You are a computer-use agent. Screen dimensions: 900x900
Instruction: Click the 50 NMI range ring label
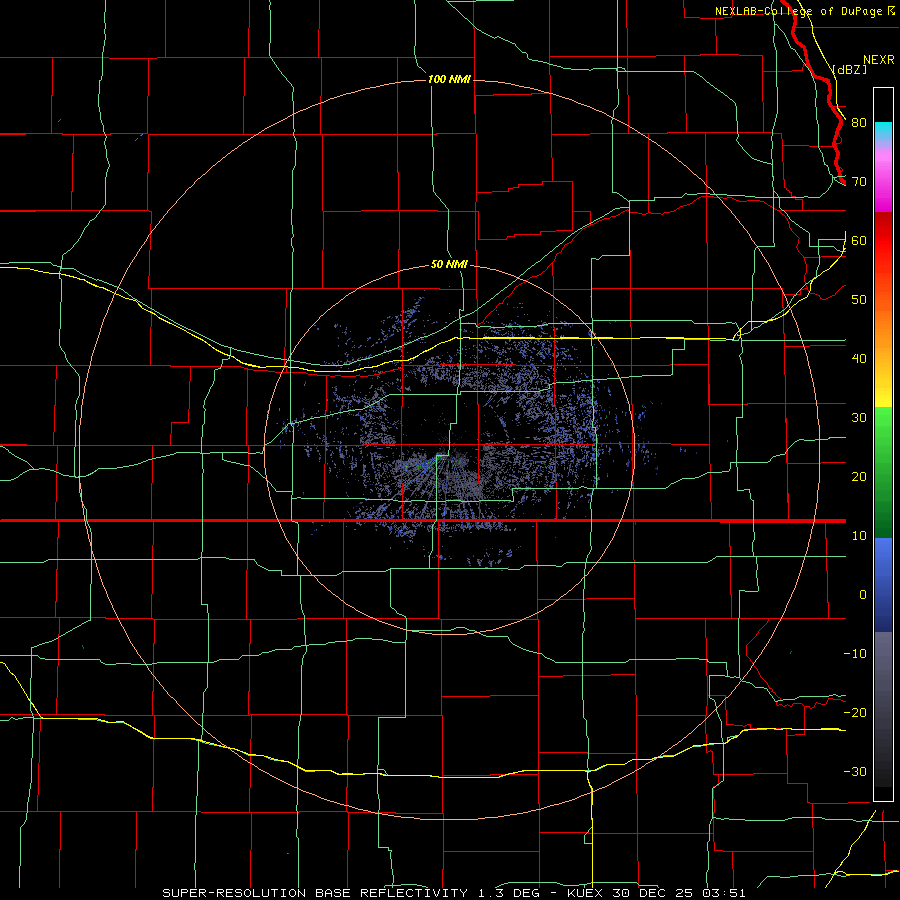[x=449, y=264]
